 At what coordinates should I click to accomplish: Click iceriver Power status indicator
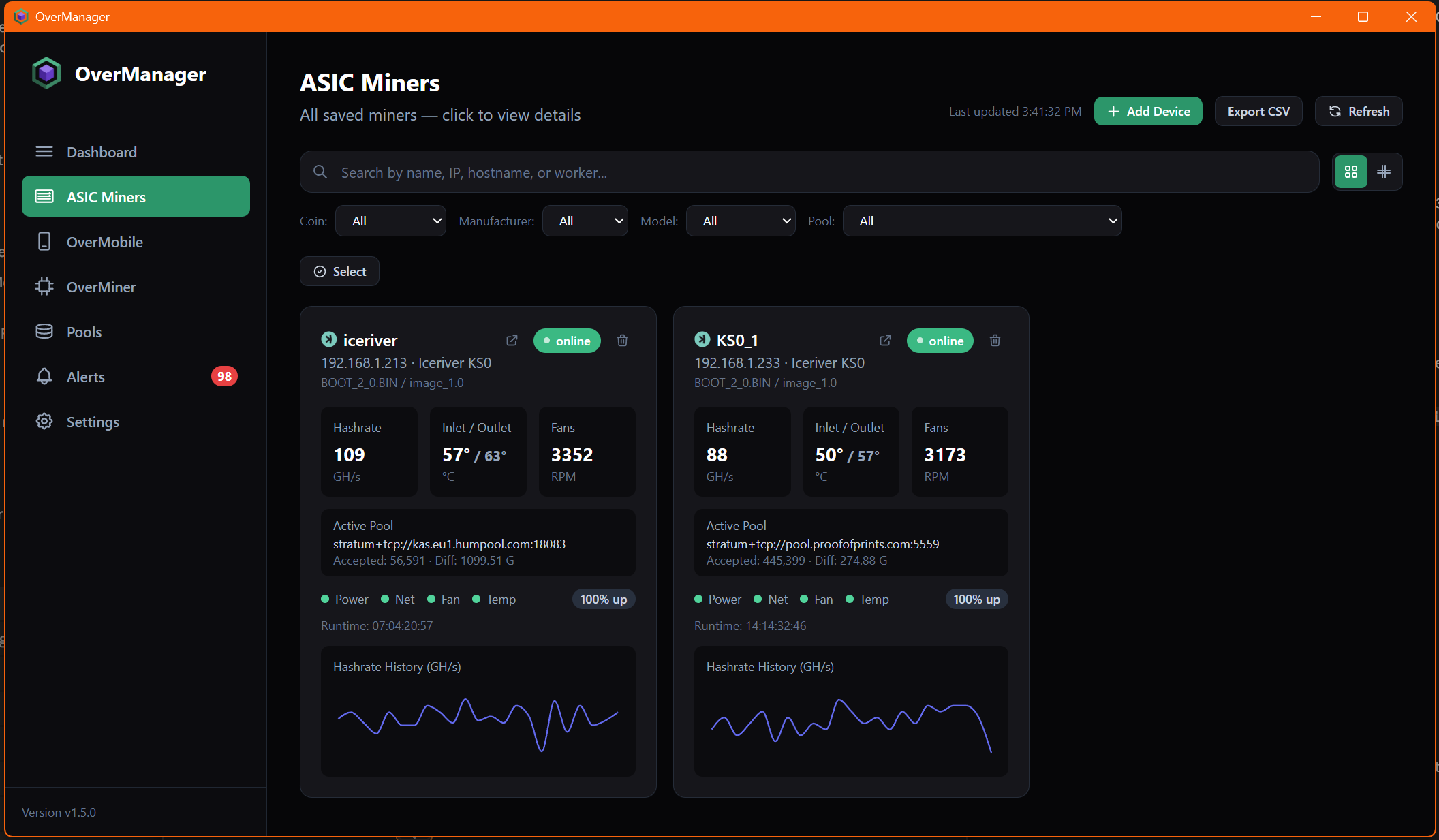coord(345,599)
